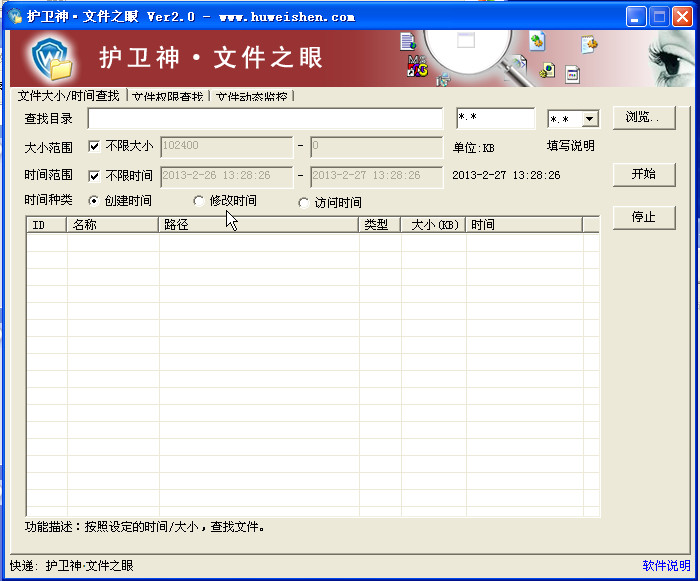Sort by the 路径 column header

(x=258, y=225)
